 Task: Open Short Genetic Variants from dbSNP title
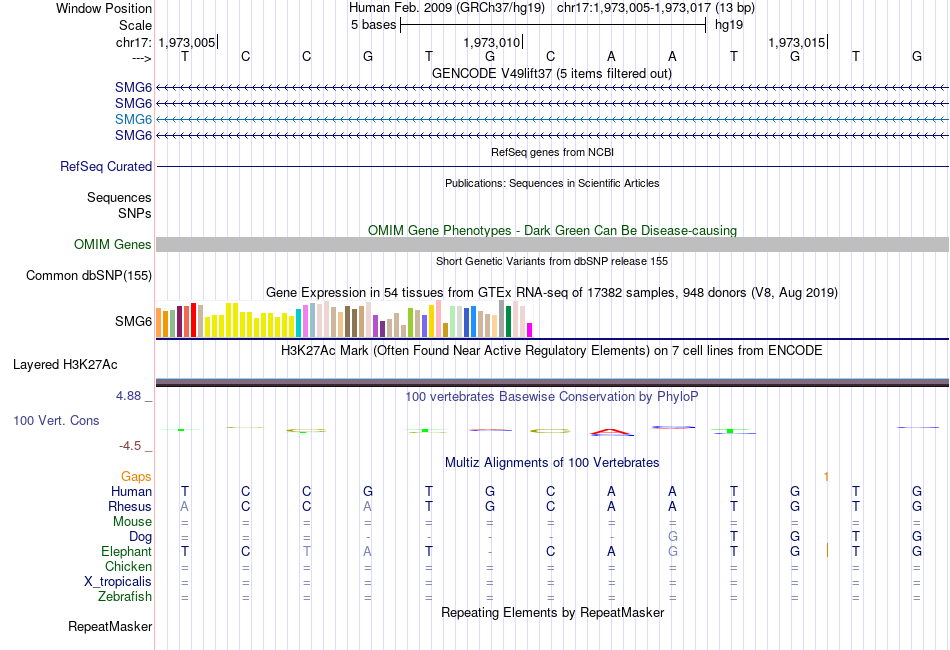(552, 261)
